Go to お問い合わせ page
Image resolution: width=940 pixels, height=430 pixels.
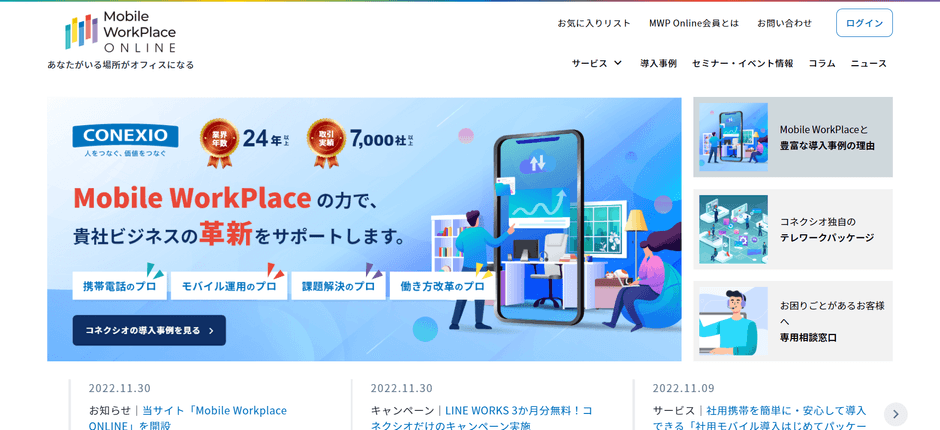click(x=784, y=23)
